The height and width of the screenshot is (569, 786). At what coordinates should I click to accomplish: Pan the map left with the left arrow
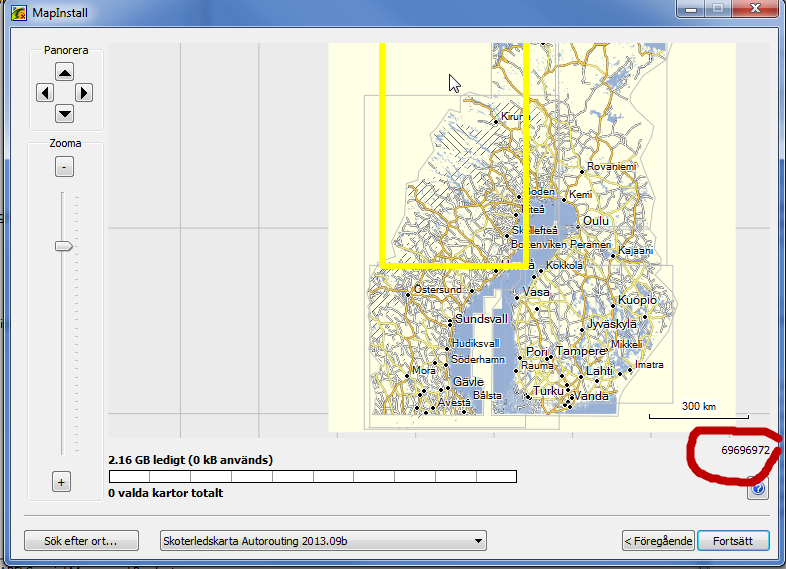click(44, 93)
